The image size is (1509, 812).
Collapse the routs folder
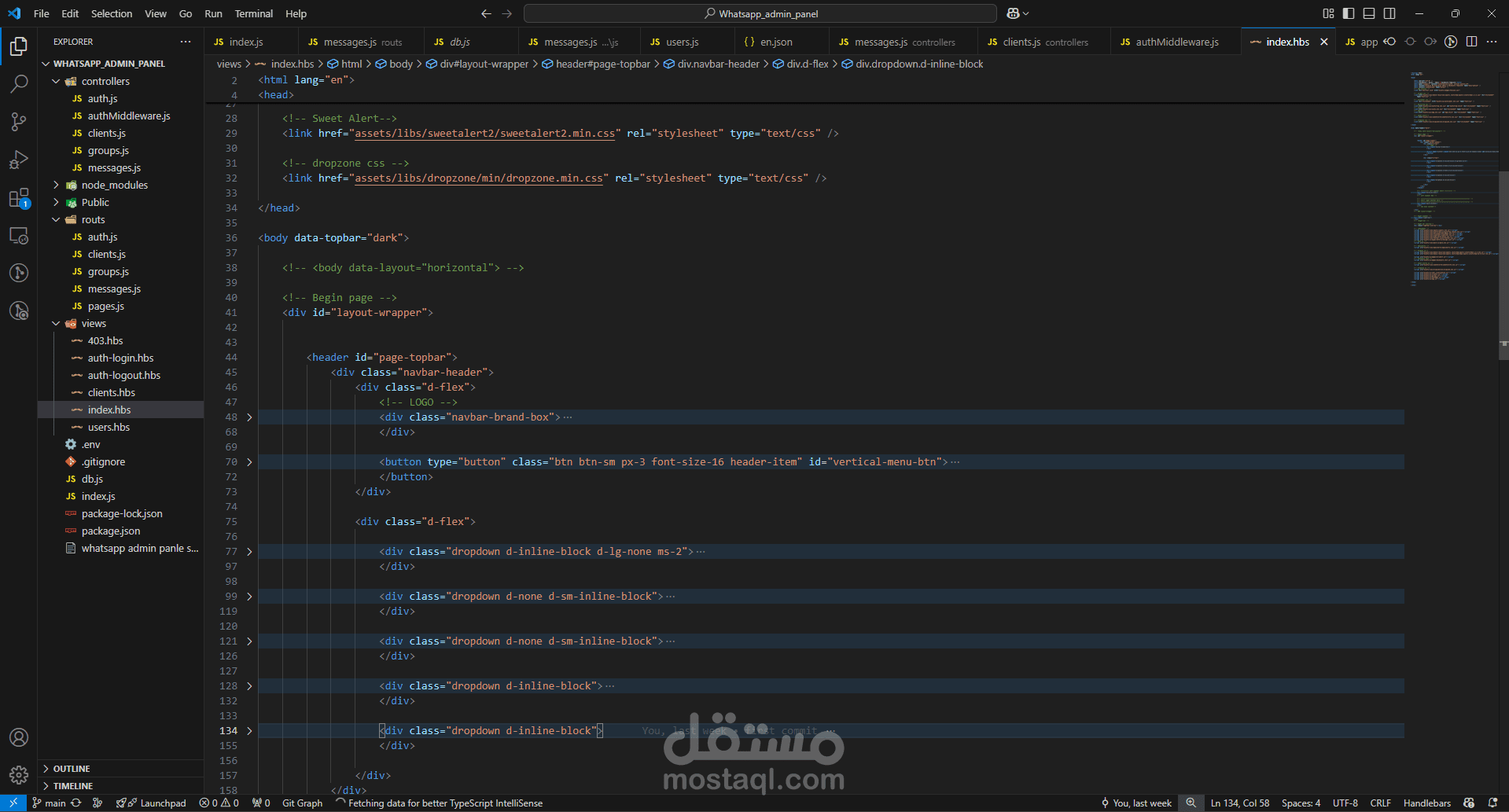click(x=56, y=219)
